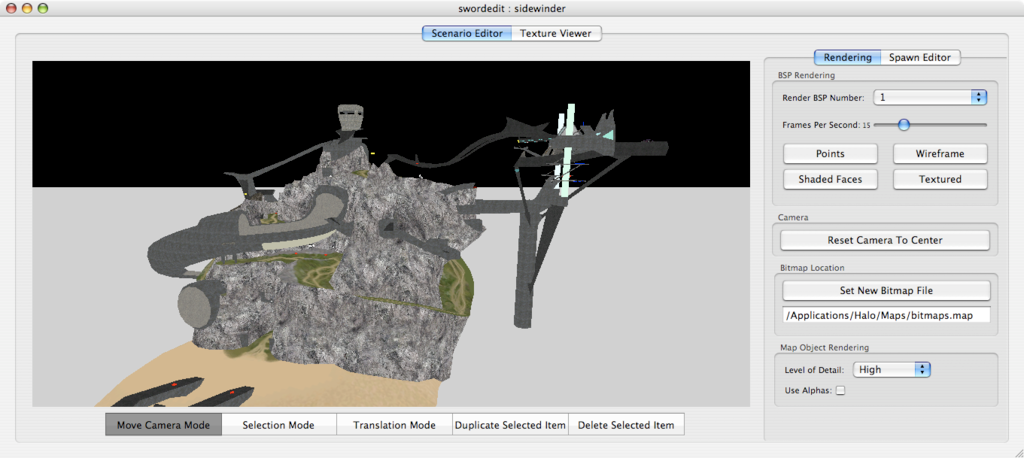The image size is (1024, 458).
Task: Click Delete Selected Item
Action: [x=627, y=425]
